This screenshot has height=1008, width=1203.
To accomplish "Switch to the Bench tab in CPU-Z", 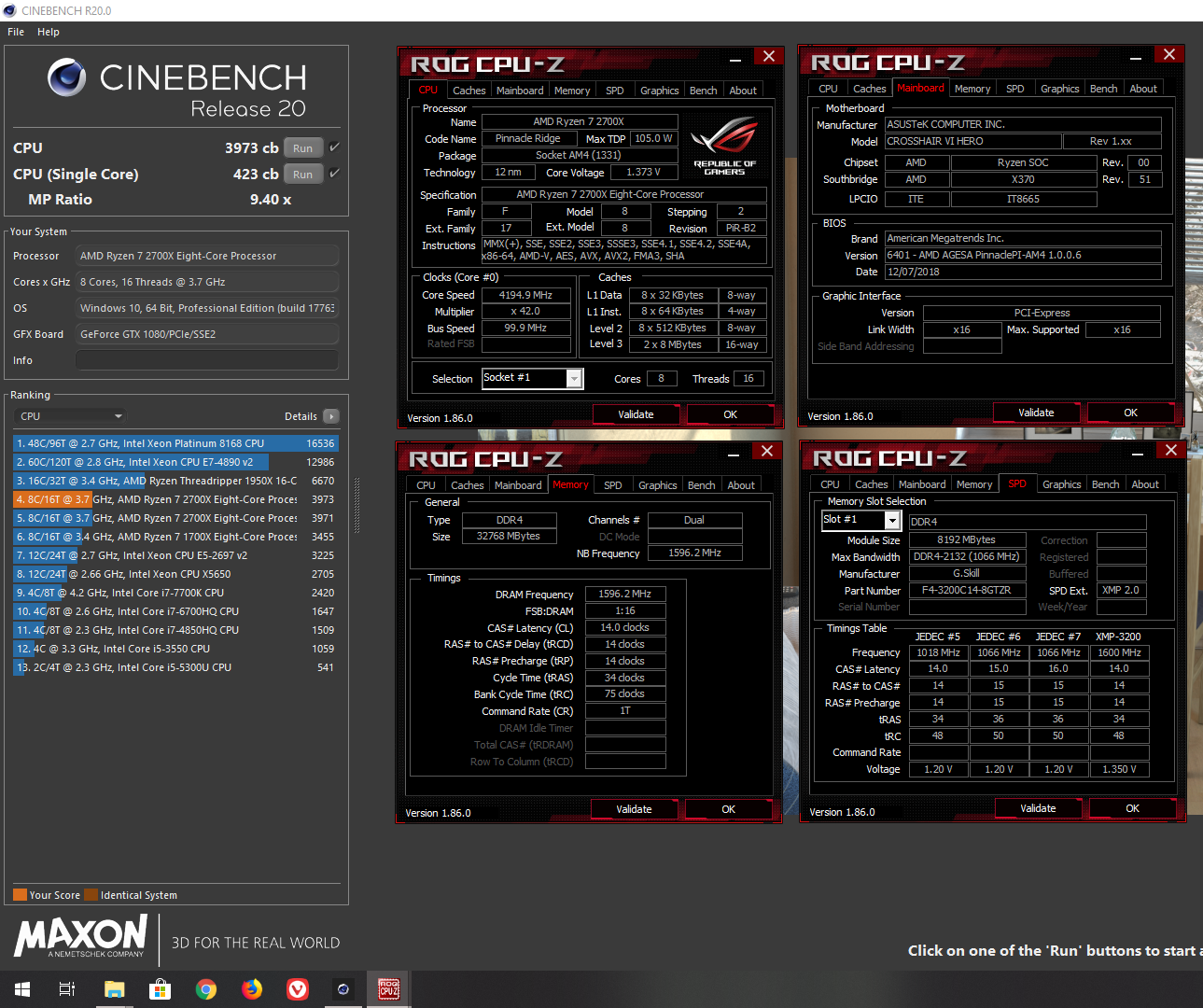I will point(703,90).
